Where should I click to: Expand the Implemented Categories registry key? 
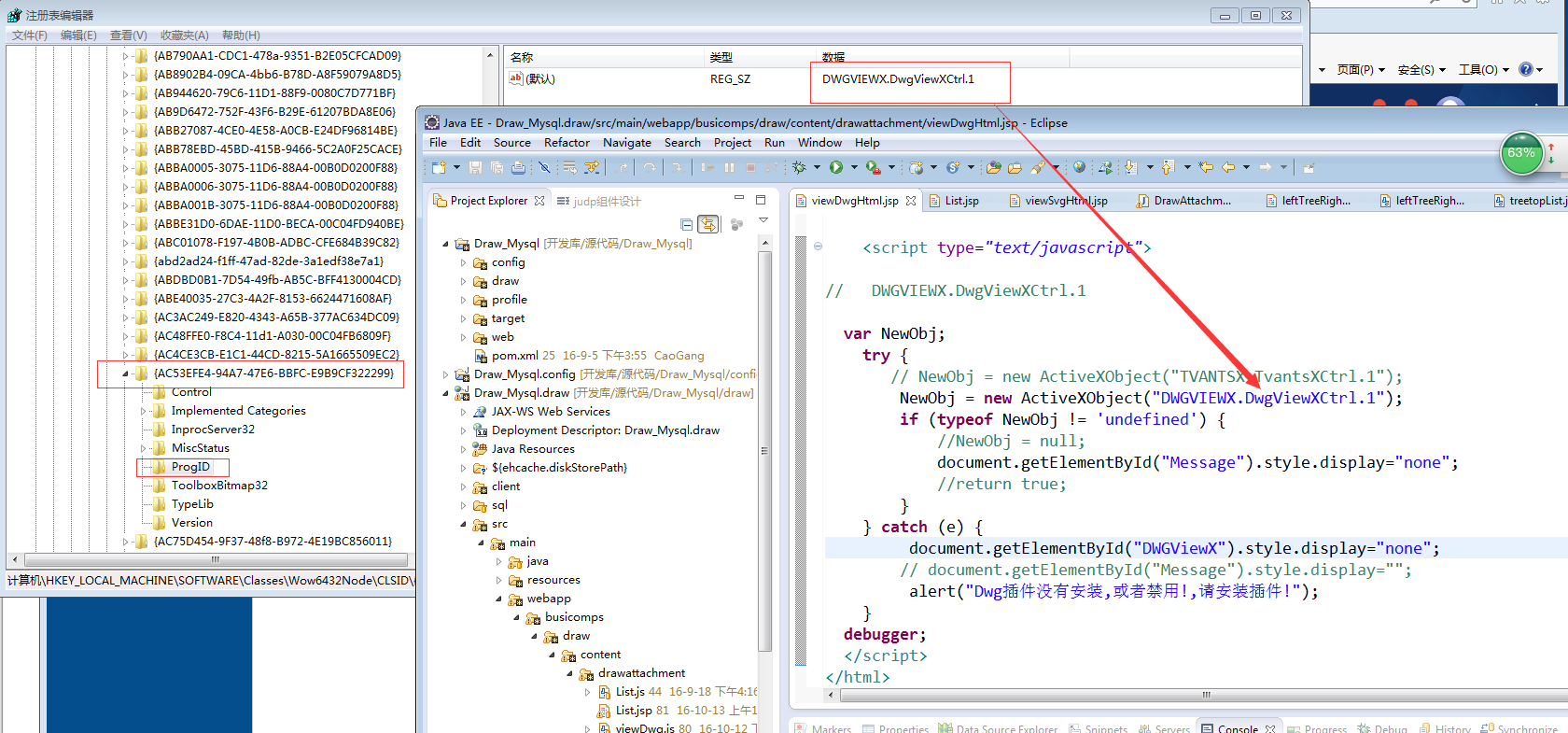click(x=143, y=411)
